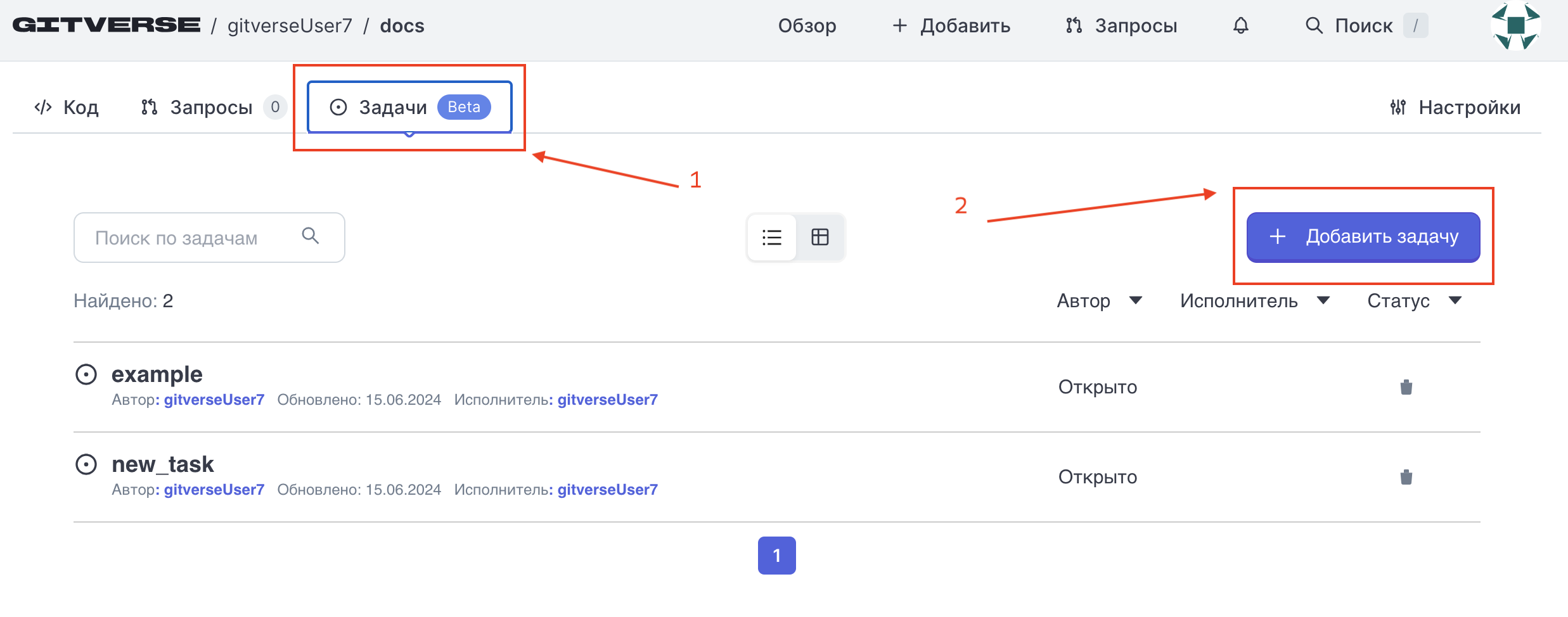Click the Добавить задачу button
This screenshot has width=1568, height=617.
click(1363, 237)
